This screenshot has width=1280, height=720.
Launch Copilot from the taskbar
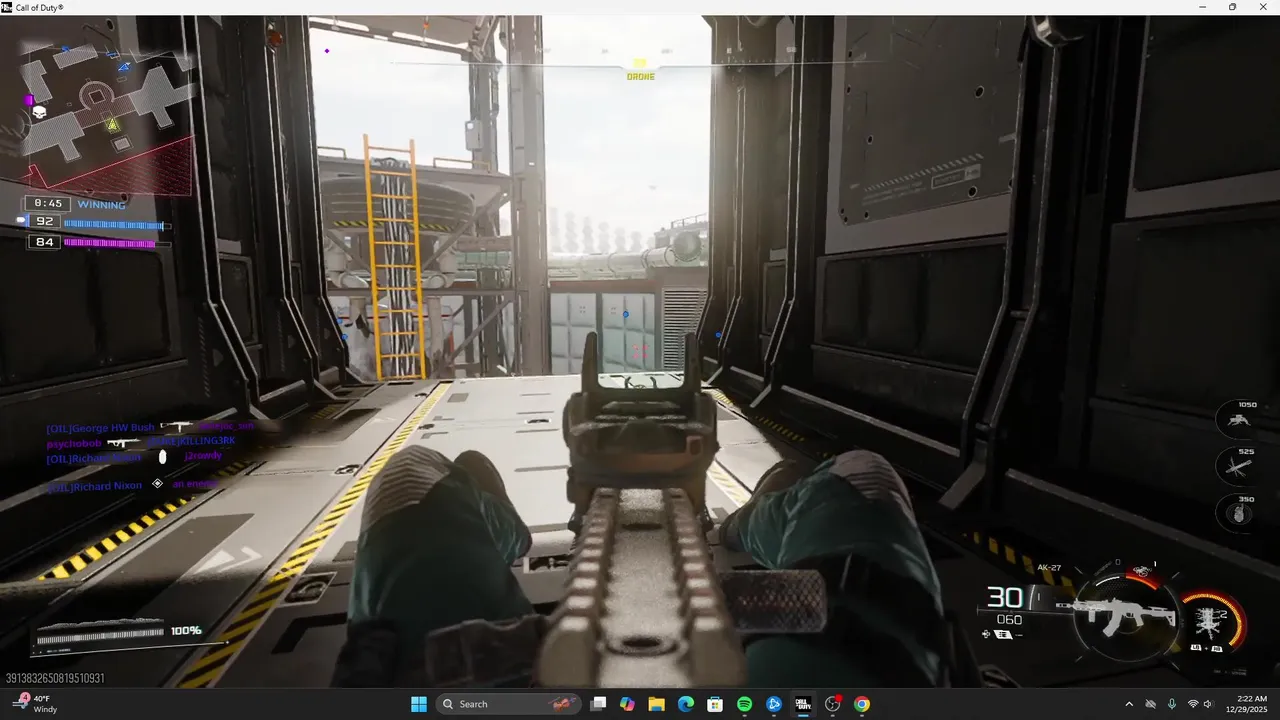click(x=627, y=704)
